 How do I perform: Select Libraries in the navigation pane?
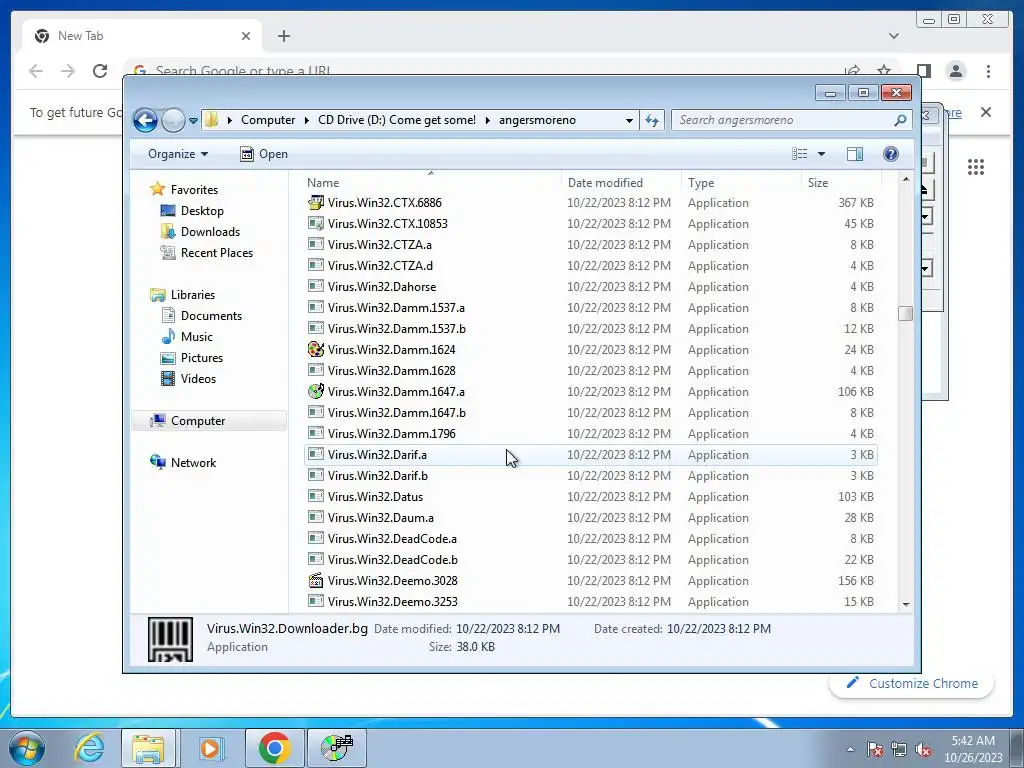pyautogui.click(x=192, y=295)
